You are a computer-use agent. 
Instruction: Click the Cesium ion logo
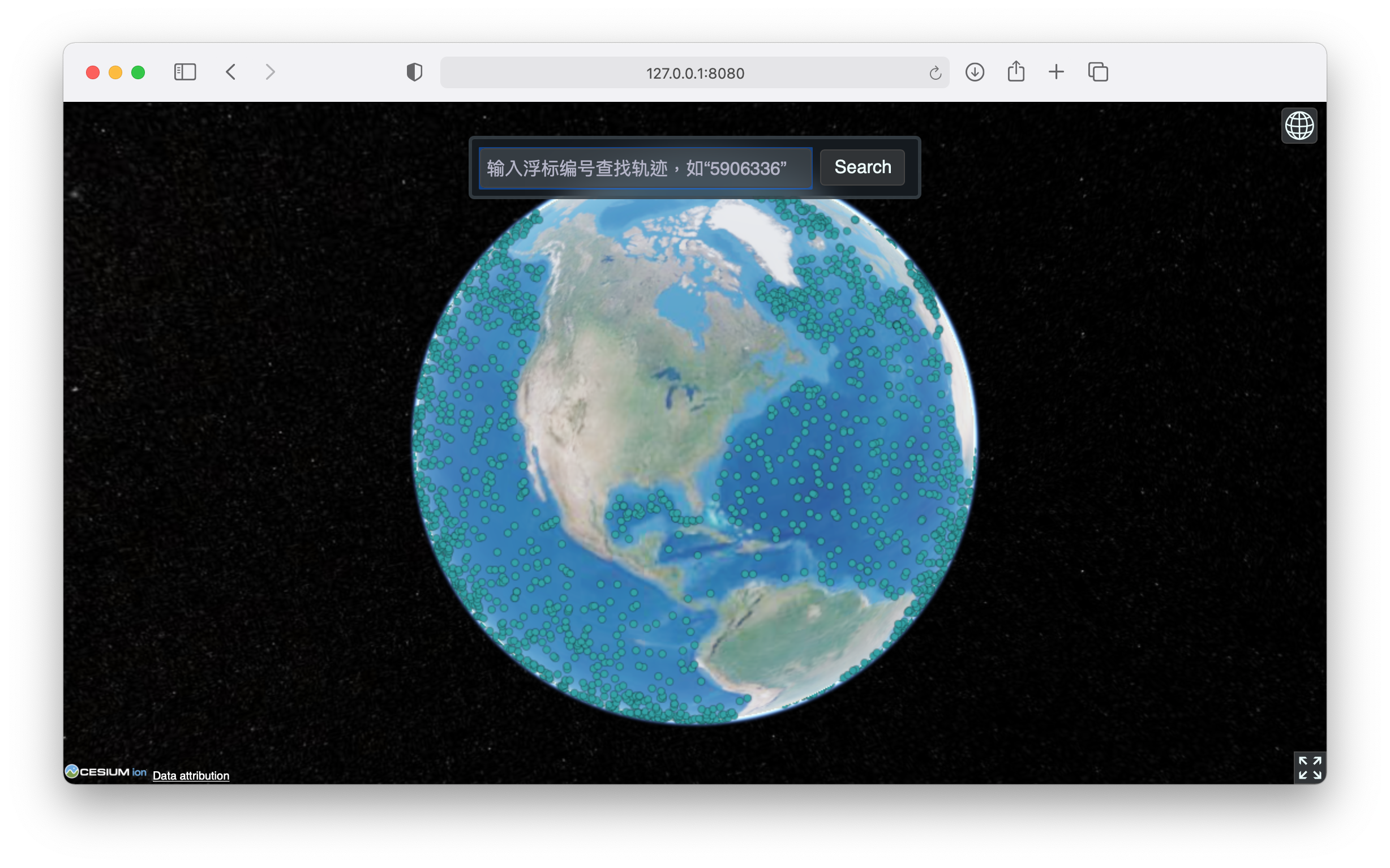click(106, 772)
